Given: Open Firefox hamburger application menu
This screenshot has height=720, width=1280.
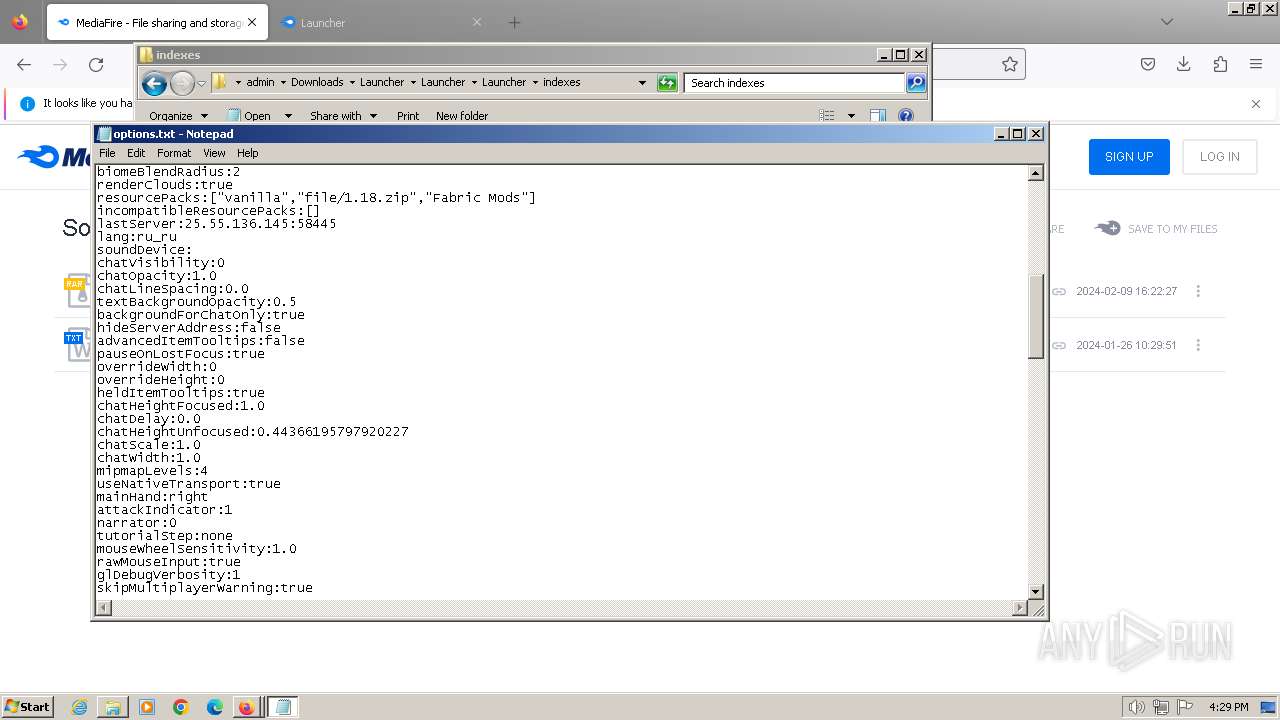Looking at the screenshot, I should [x=1256, y=64].
